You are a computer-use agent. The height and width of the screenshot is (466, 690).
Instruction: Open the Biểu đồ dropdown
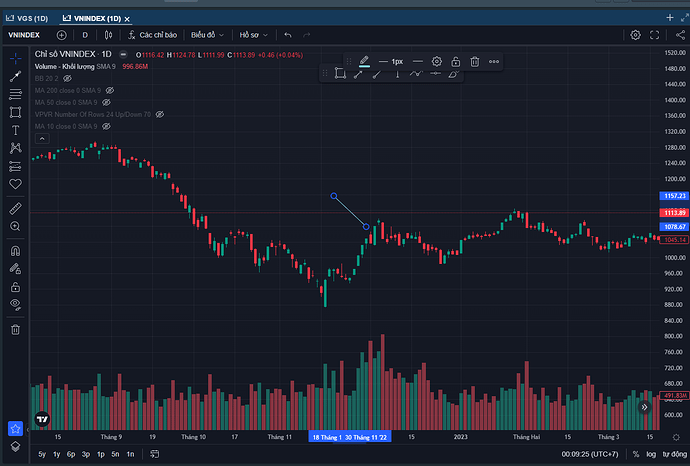pos(208,35)
